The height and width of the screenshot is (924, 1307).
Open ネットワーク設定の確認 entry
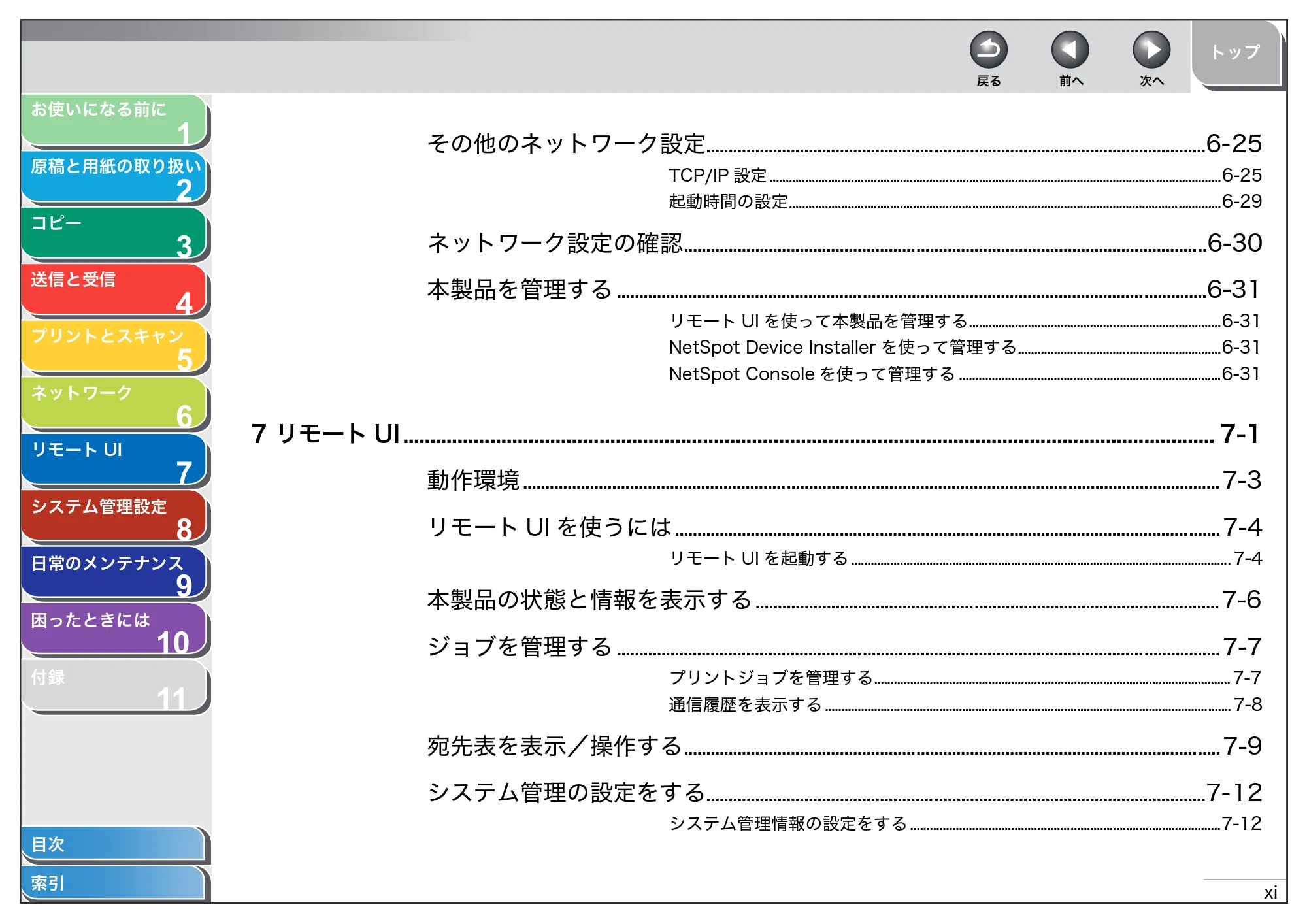(x=844, y=242)
